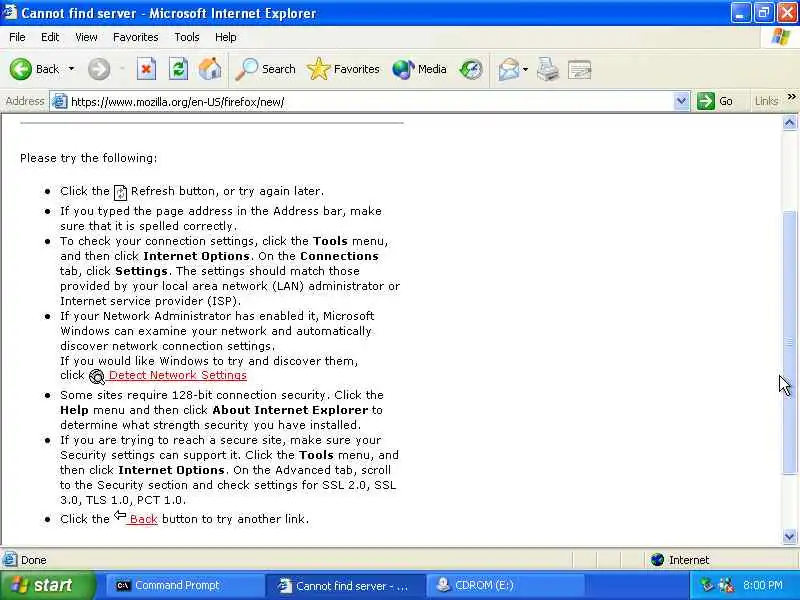
Task: Click the page icon in address bar
Action: click(60, 102)
